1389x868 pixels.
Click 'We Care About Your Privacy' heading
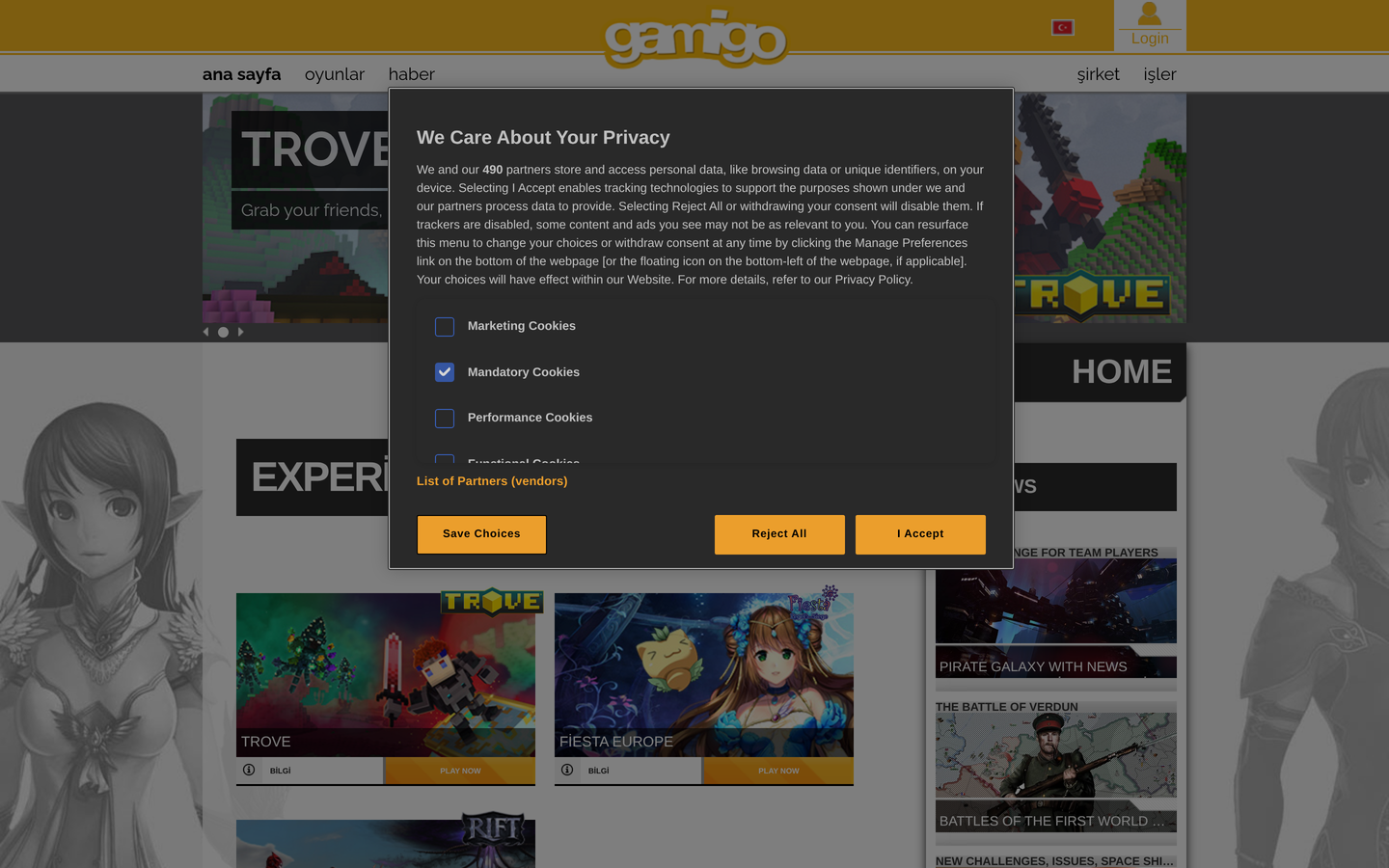point(543,138)
